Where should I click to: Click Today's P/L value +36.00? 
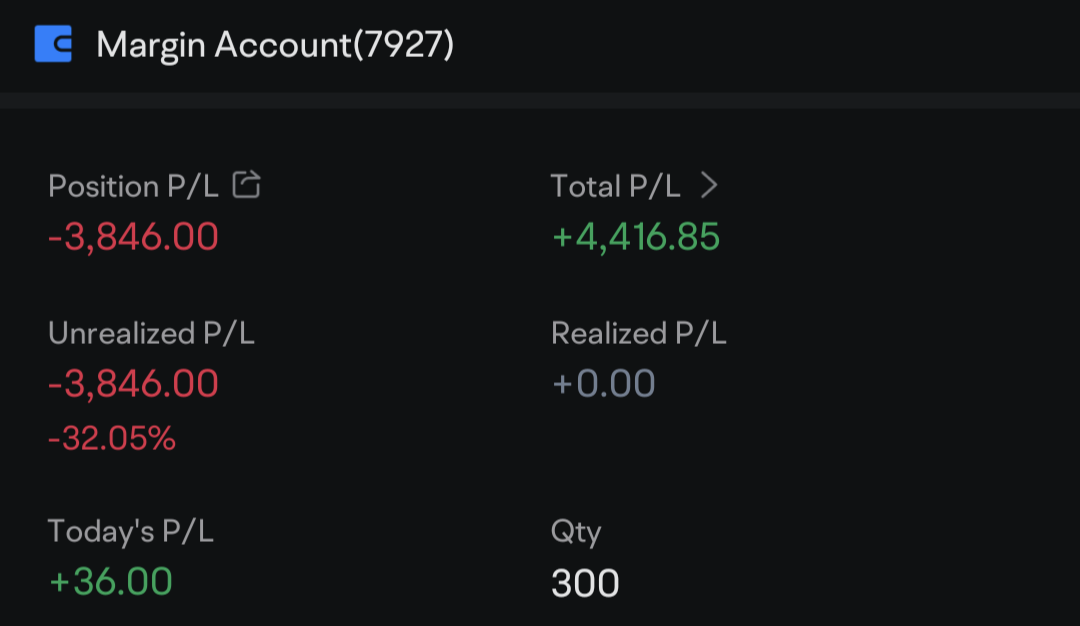110,582
